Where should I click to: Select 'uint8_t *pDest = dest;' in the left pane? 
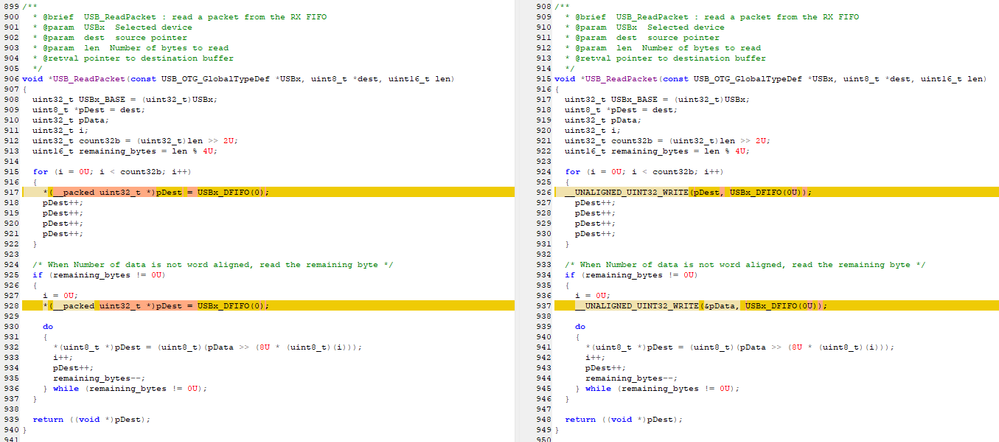[x=89, y=110]
